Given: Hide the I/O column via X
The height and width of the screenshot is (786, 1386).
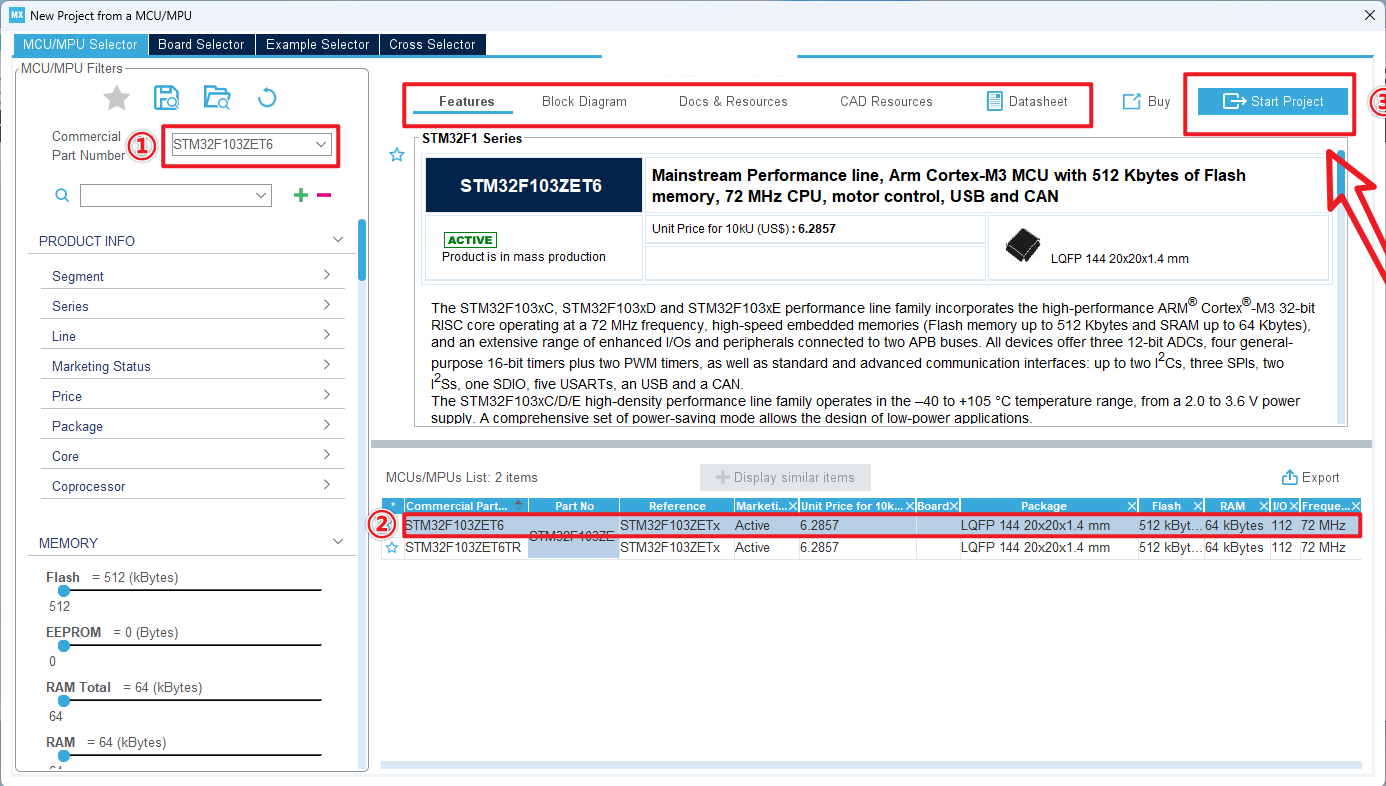Looking at the screenshot, I should point(1293,506).
